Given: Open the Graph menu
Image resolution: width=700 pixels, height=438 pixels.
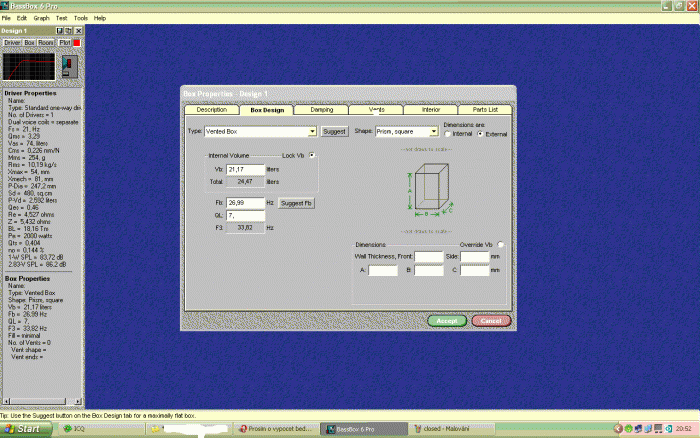Looking at the screenshot, I should (41, 18).
